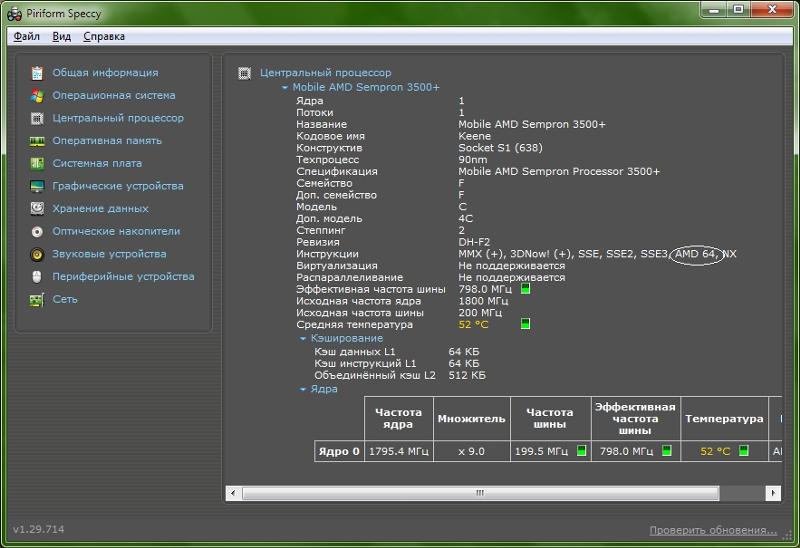Viewport: 800px width, 548px height.
Task: Click the Оптические накопители disc icon
Action: (x=37, y=232)
